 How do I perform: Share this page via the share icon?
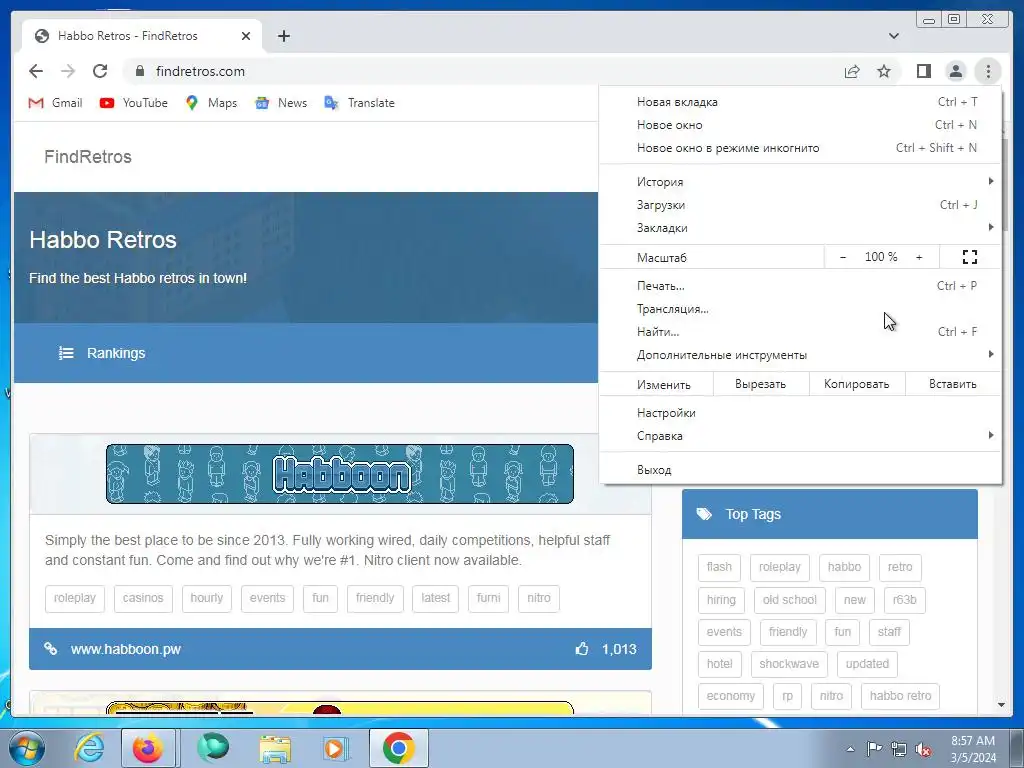click(x=852, y=71)
